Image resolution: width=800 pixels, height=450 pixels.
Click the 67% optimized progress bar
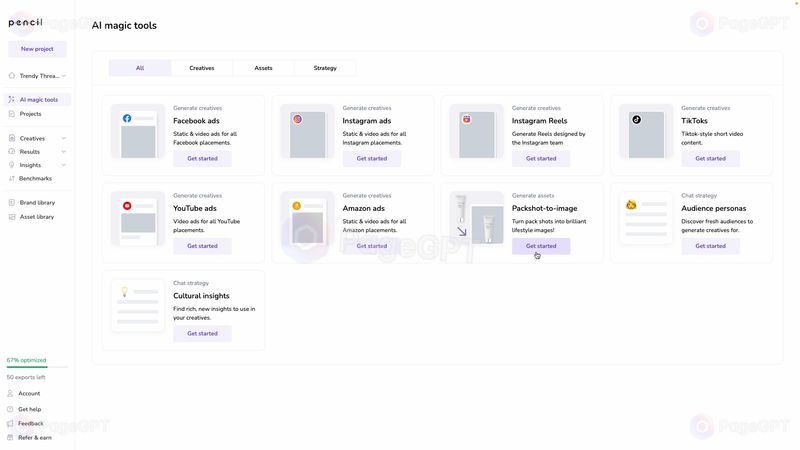[x=37, y=367]
